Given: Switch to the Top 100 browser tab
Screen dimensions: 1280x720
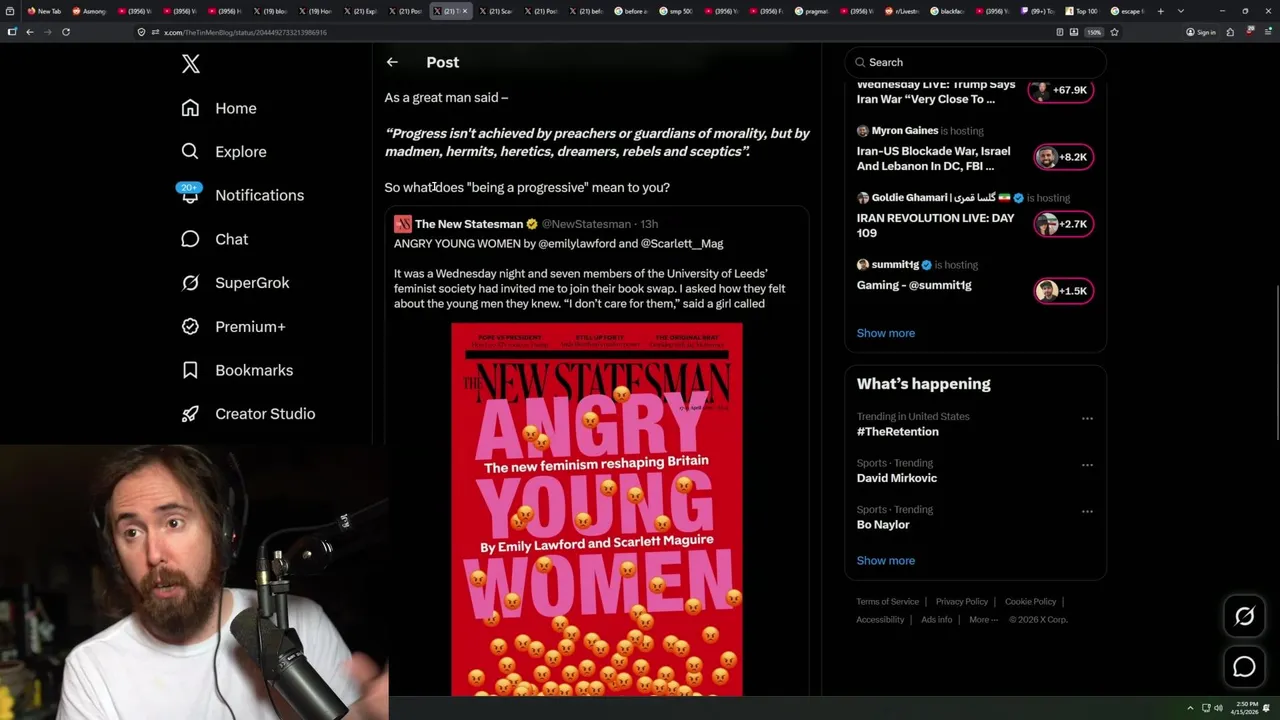Looking at the screenshot, I should pyautogui.click(x=1082, y=11).
